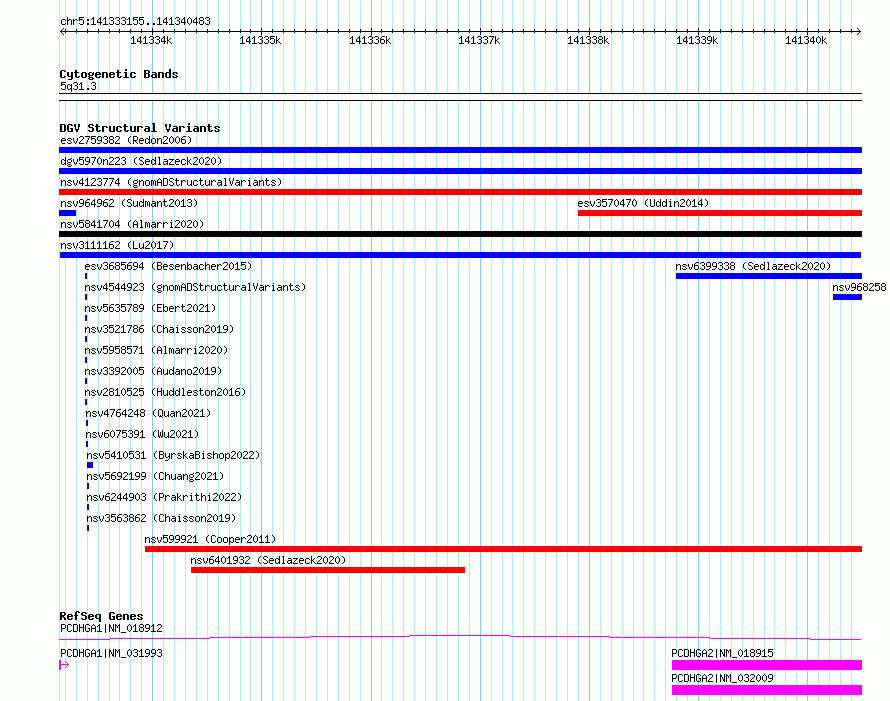Select nsv3563862 (Chaisson2019) label

coord(161,518)
